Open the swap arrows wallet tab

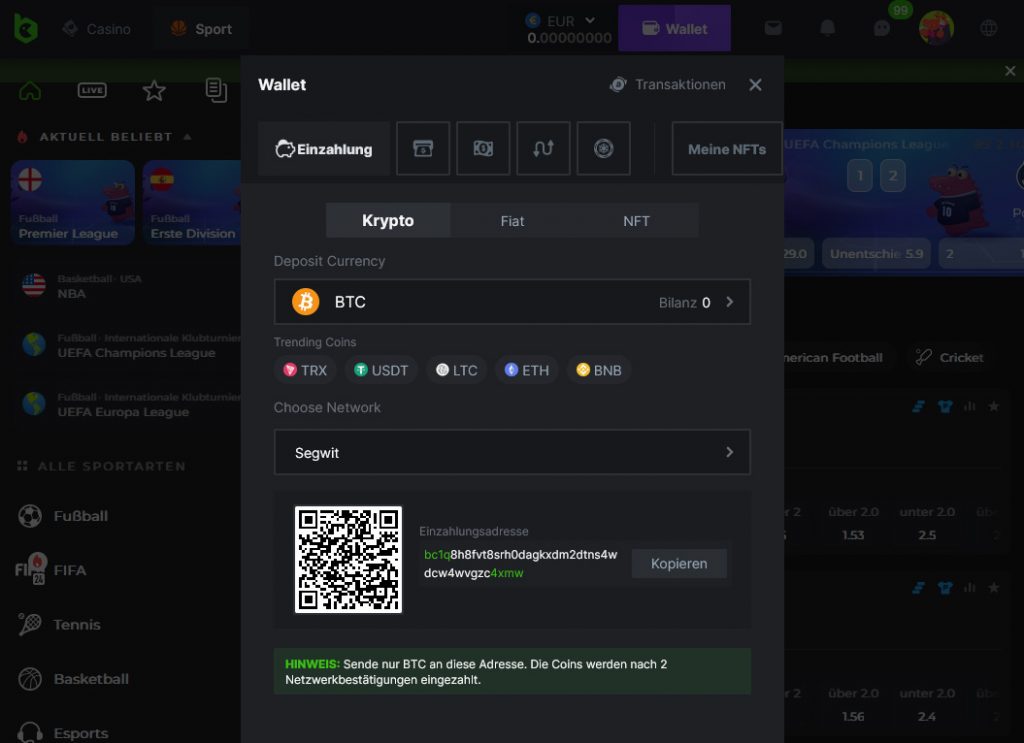543,148
